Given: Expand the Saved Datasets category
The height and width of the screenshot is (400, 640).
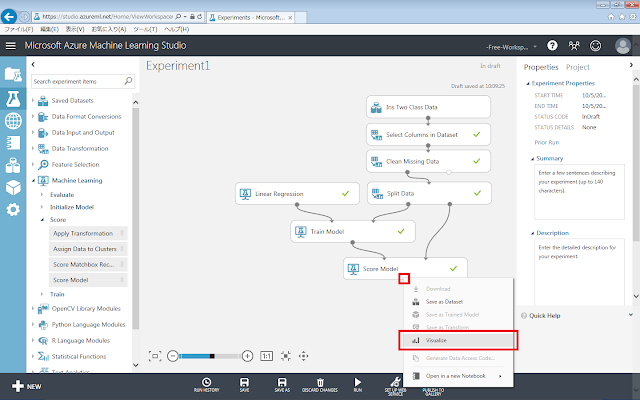Looking at the screenshot, I should coord(33,101).
